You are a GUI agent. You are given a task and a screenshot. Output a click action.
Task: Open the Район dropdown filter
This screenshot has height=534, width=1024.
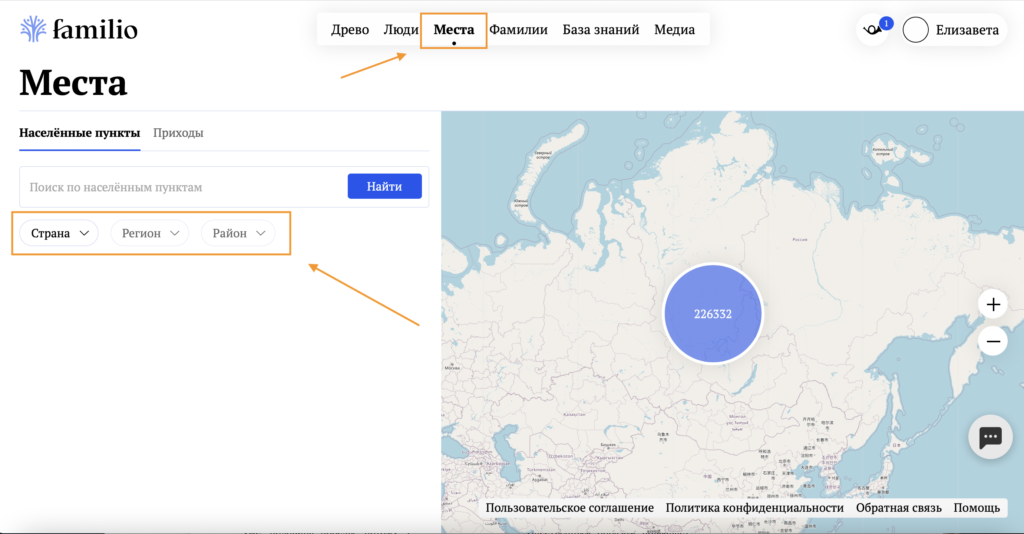(238, 233)
